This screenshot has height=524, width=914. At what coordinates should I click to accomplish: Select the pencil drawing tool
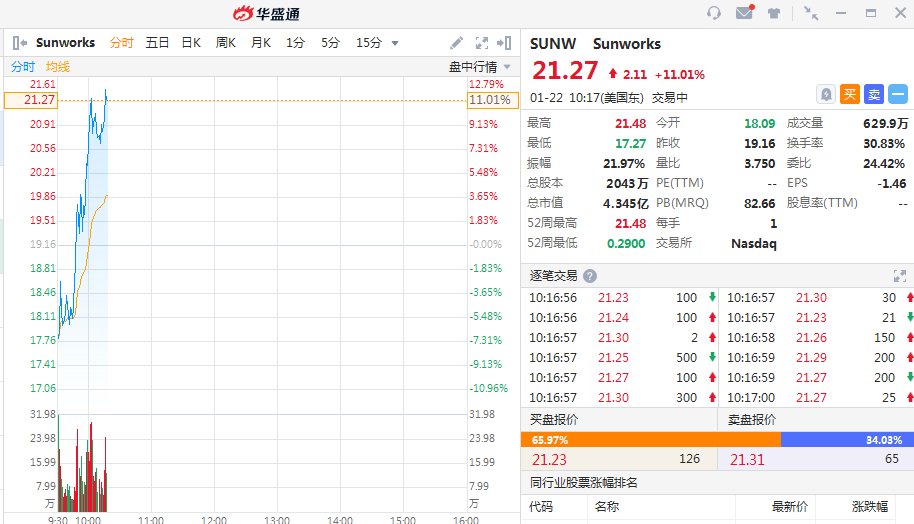coord(456,43)
